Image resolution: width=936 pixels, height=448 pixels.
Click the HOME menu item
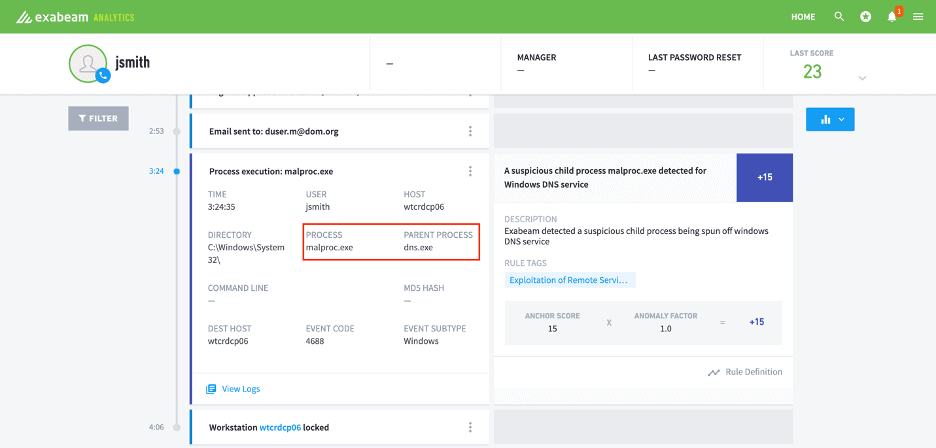[803, 17]
